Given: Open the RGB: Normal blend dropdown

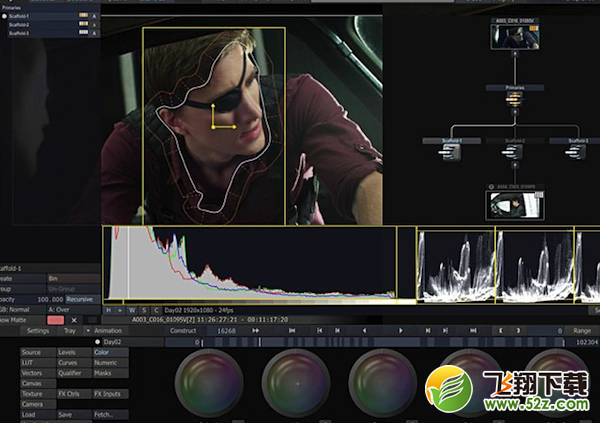Looking at the screenshot, I should [22, 309].
